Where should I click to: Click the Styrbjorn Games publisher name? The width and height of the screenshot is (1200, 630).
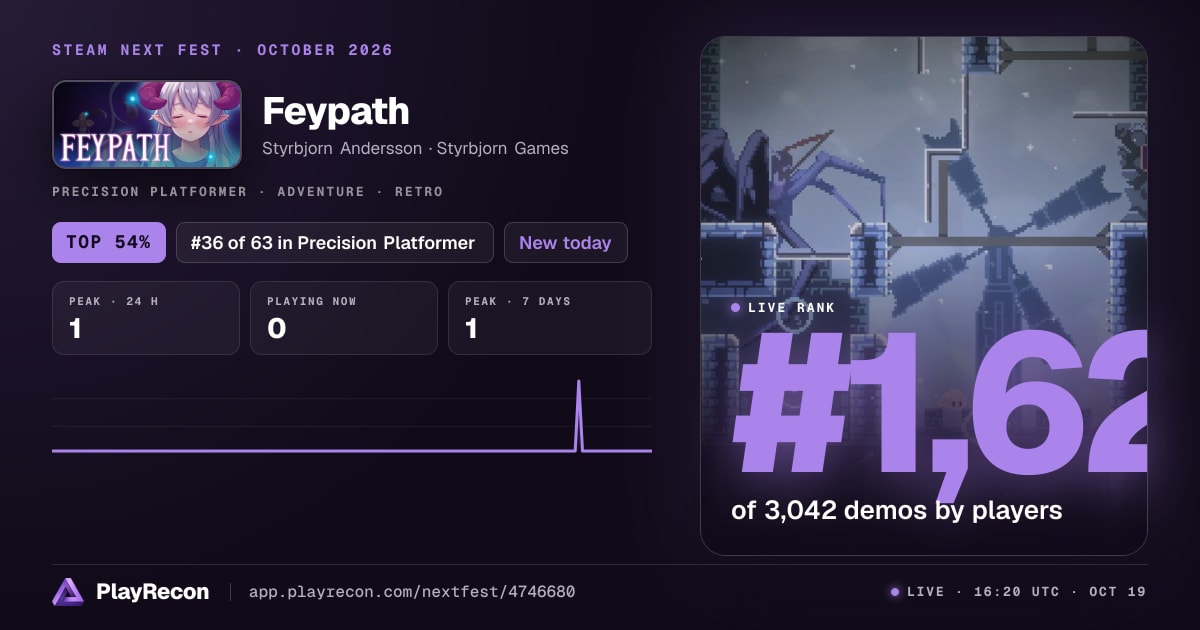(x=503, y=148)
